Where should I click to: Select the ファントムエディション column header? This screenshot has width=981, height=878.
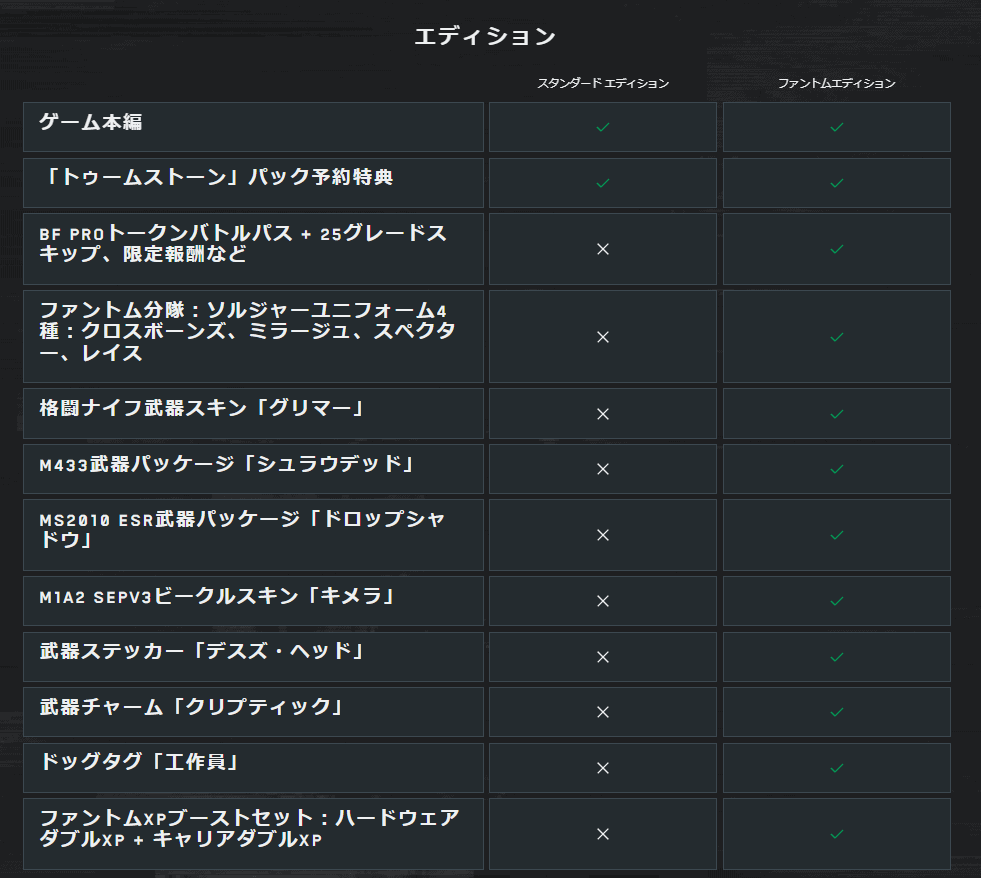point(836,83)
